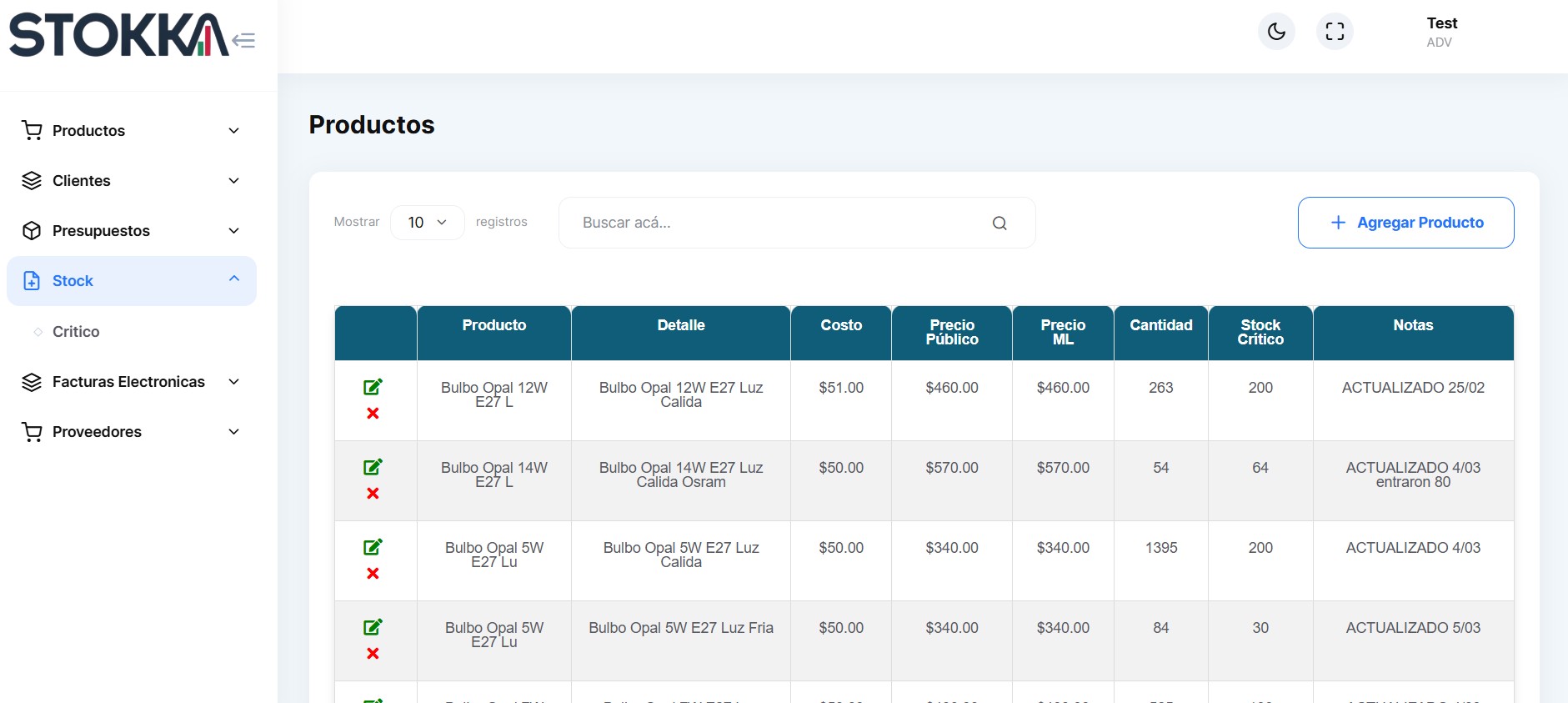Toggle dark mode with moon icon
The image size is (1568, 703).
(1276, 32)
